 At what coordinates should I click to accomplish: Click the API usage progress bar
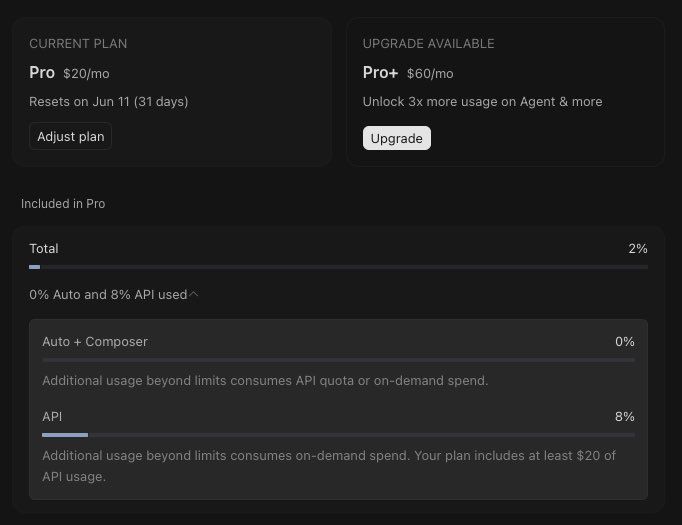pos(338,435)
